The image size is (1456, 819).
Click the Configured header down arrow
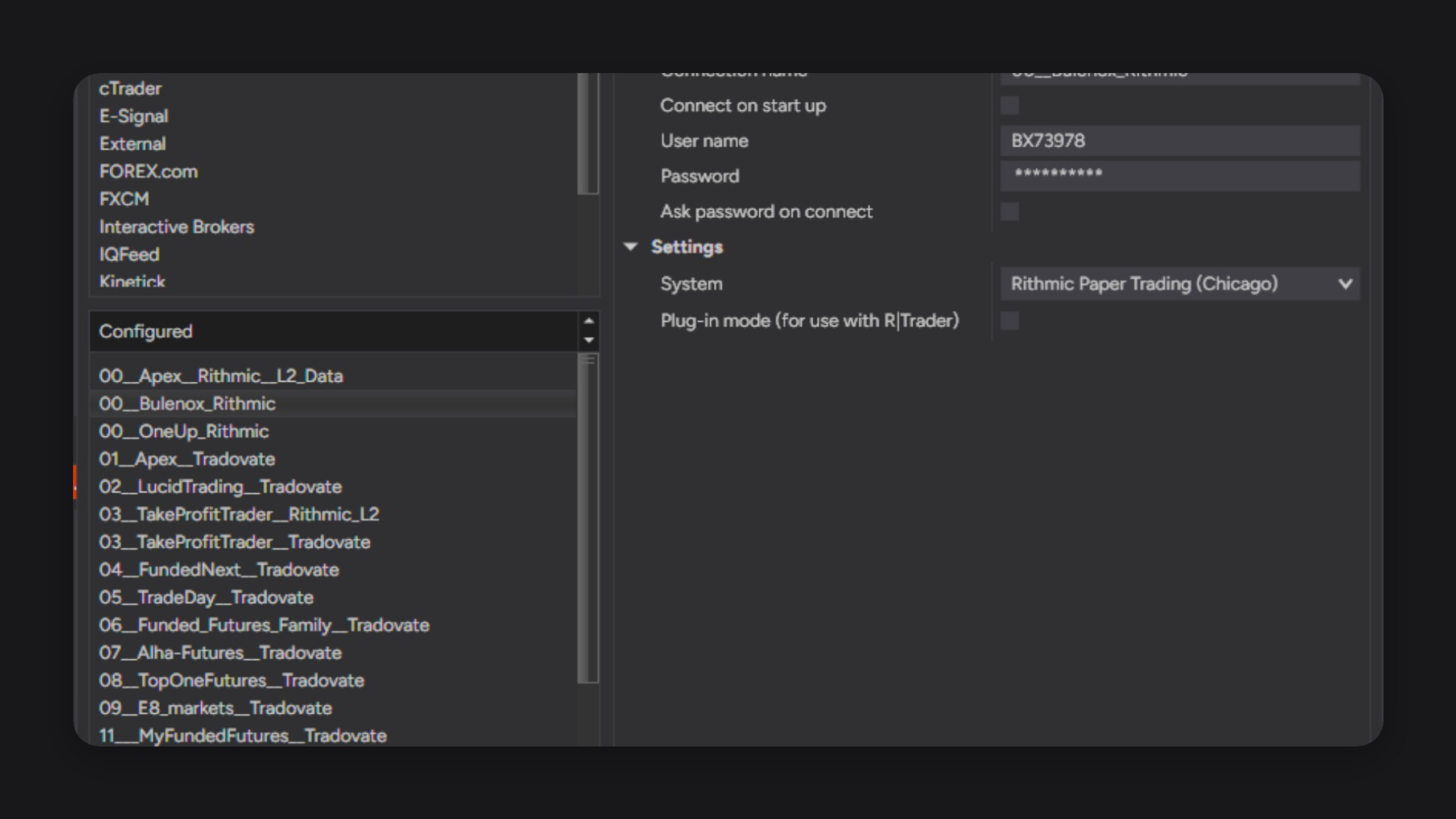(589, 340)
